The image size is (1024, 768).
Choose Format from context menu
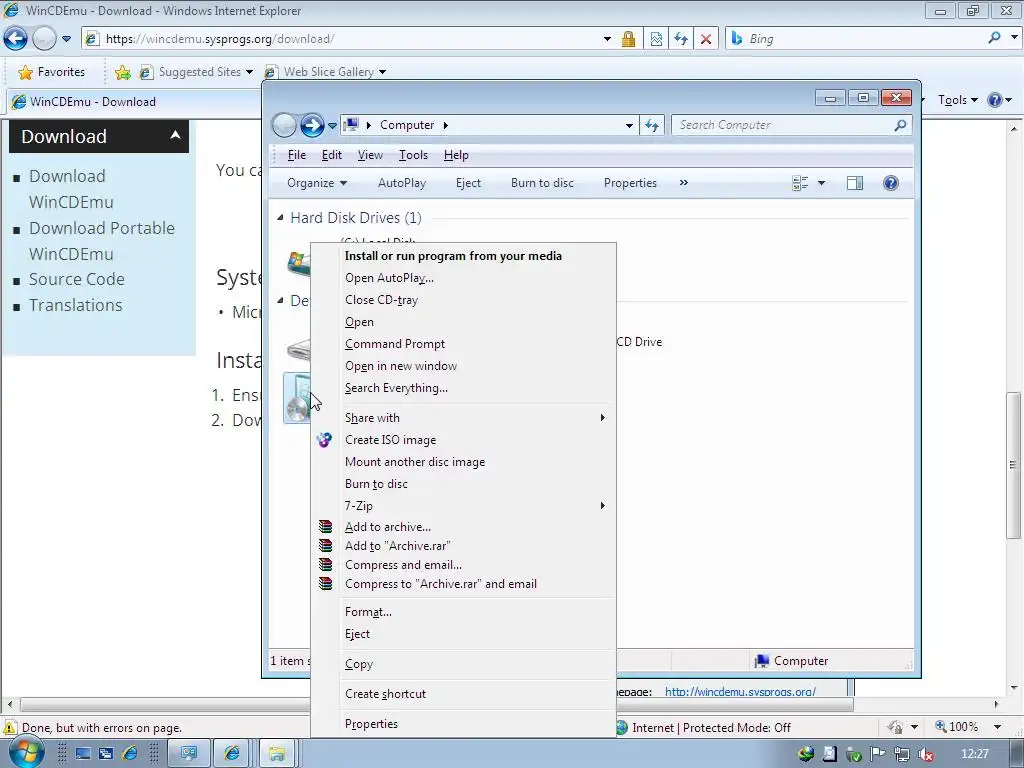coord(464,612)
